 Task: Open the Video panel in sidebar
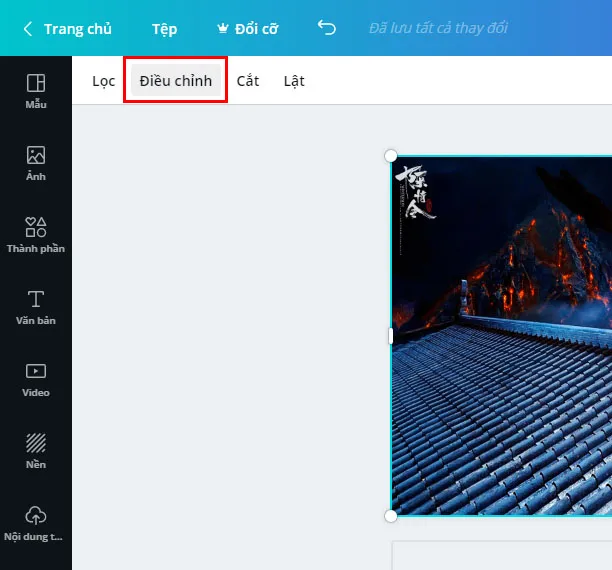click(36, 379)
